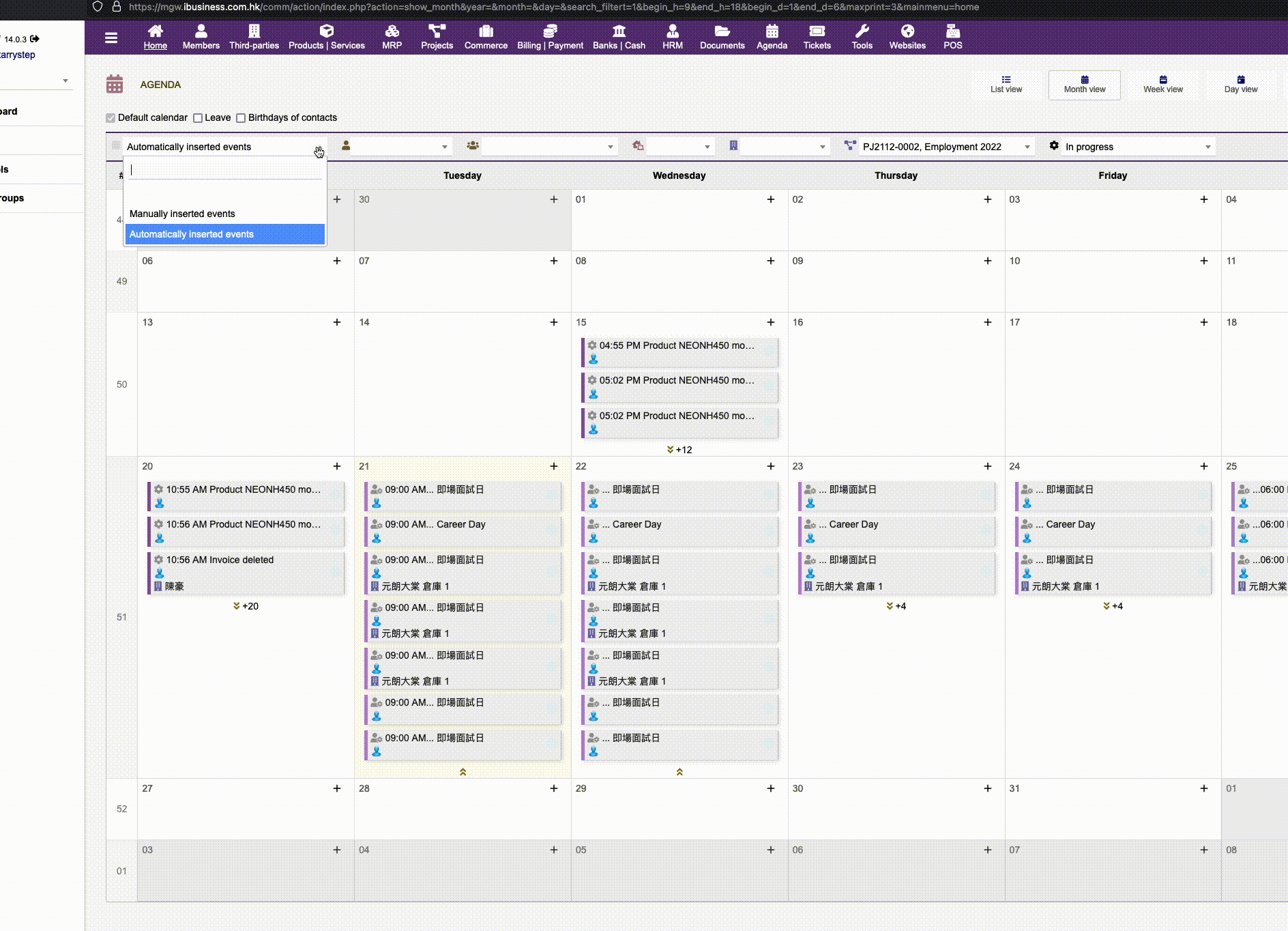Screen dimensions: 1288x931
Task: Collapse events list for day 22
Action: click(x=679, y=772)
